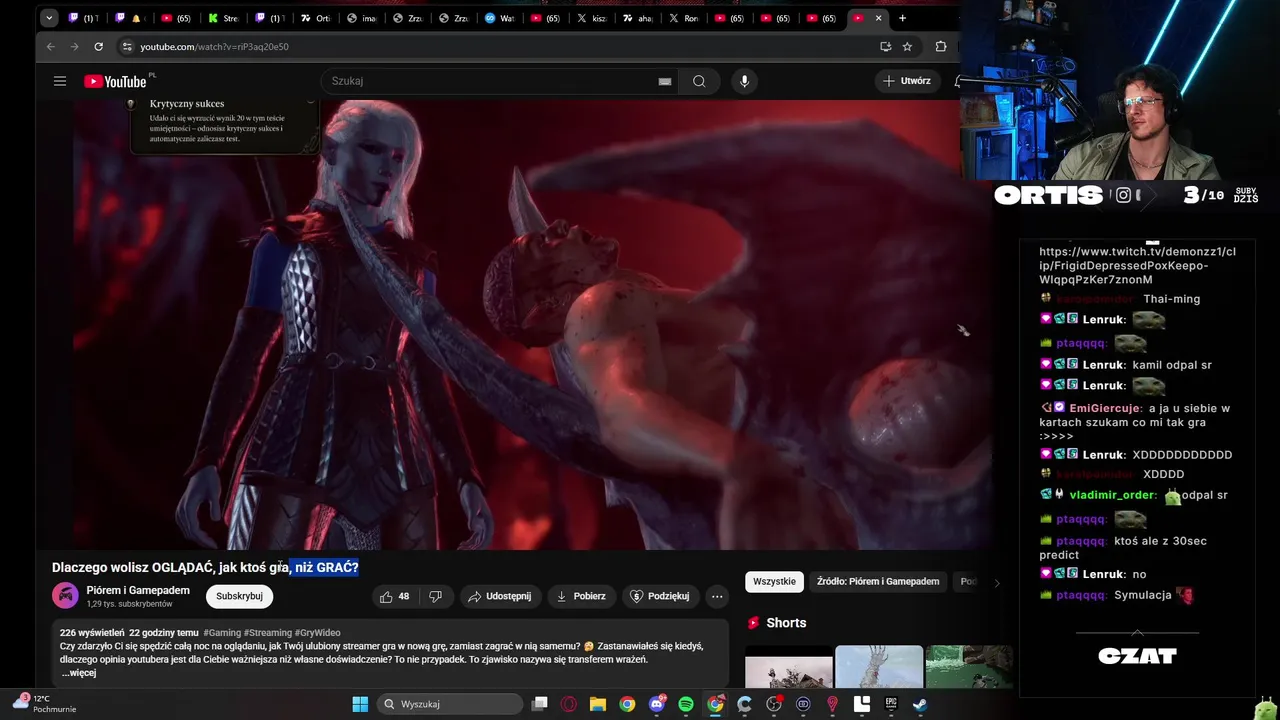Open the third Shorts thumbnail
Image resolution: width=1280 pixels, height=720 pixels.
(969, 667)
